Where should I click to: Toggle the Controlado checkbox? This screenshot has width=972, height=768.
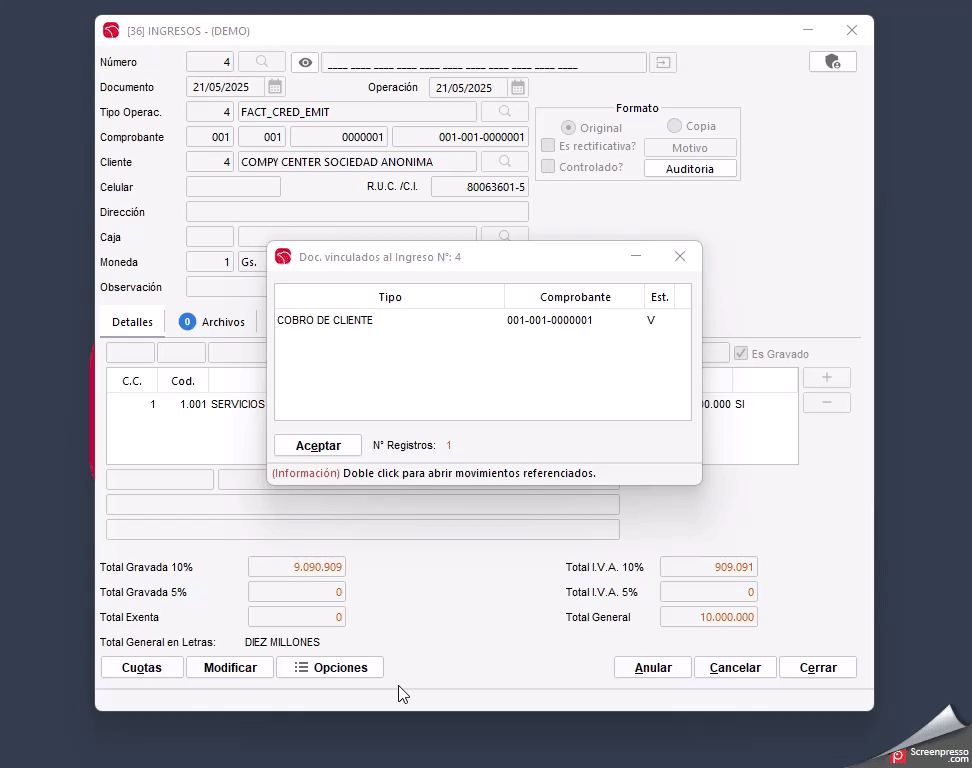click(548, 167)
